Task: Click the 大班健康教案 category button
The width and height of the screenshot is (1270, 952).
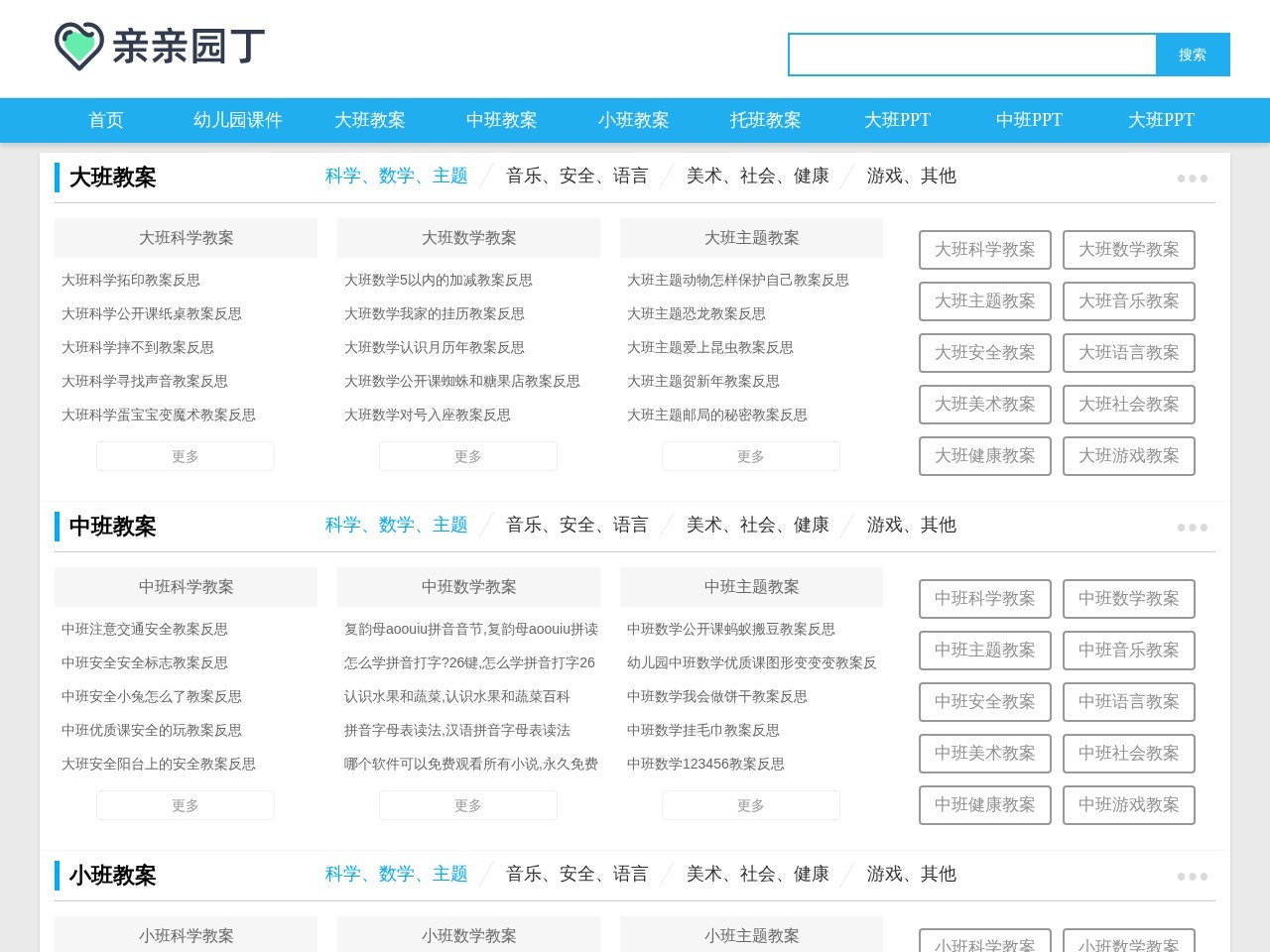Action: (984, 456)
